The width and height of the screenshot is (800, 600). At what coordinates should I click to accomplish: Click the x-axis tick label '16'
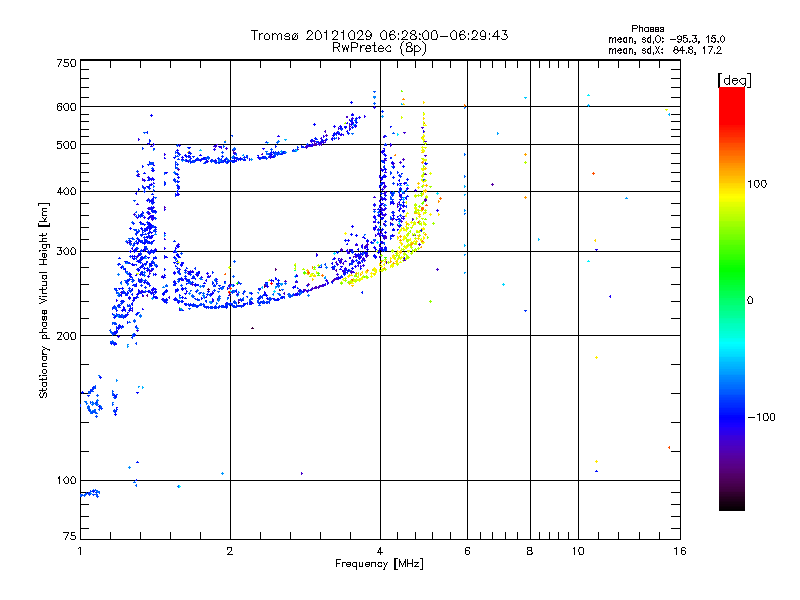(x=680, y=551)
